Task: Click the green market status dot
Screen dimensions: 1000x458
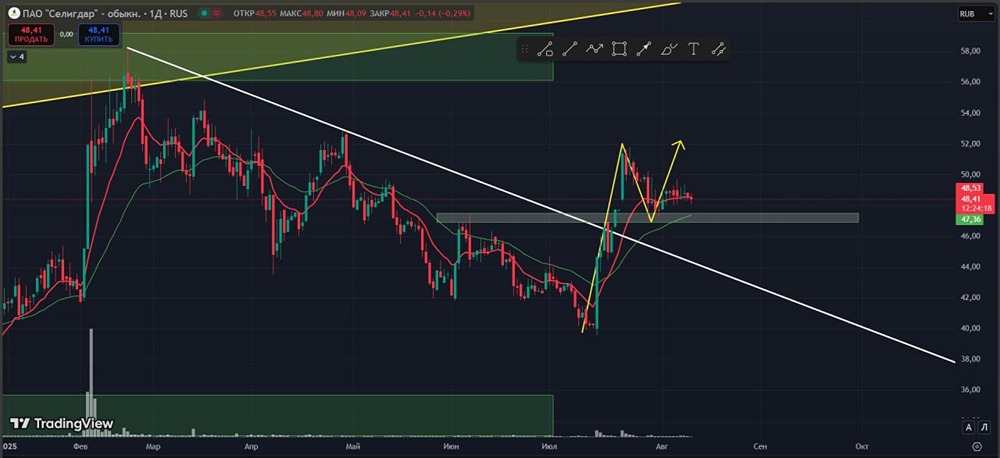Action: point(203,13)
